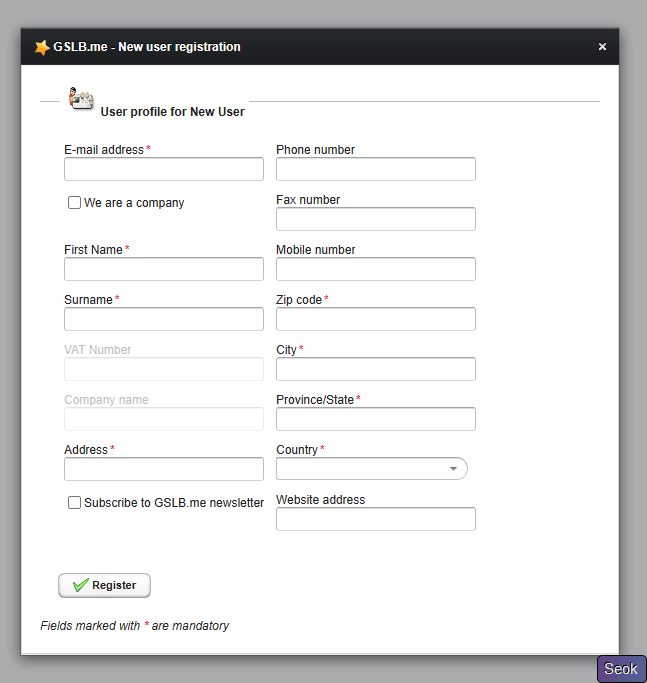Click the Province/State field

[376, 419]
